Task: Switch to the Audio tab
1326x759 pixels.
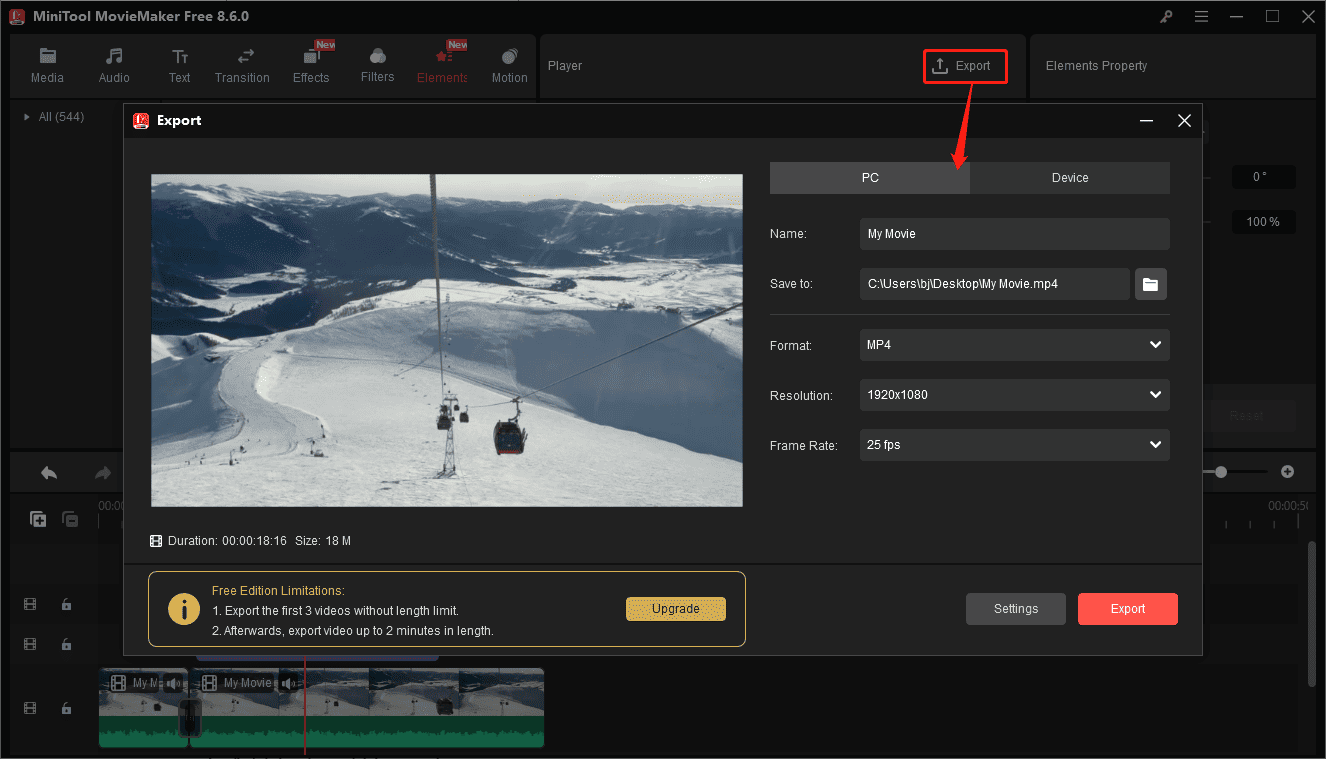Action: (x=114, y=65)
